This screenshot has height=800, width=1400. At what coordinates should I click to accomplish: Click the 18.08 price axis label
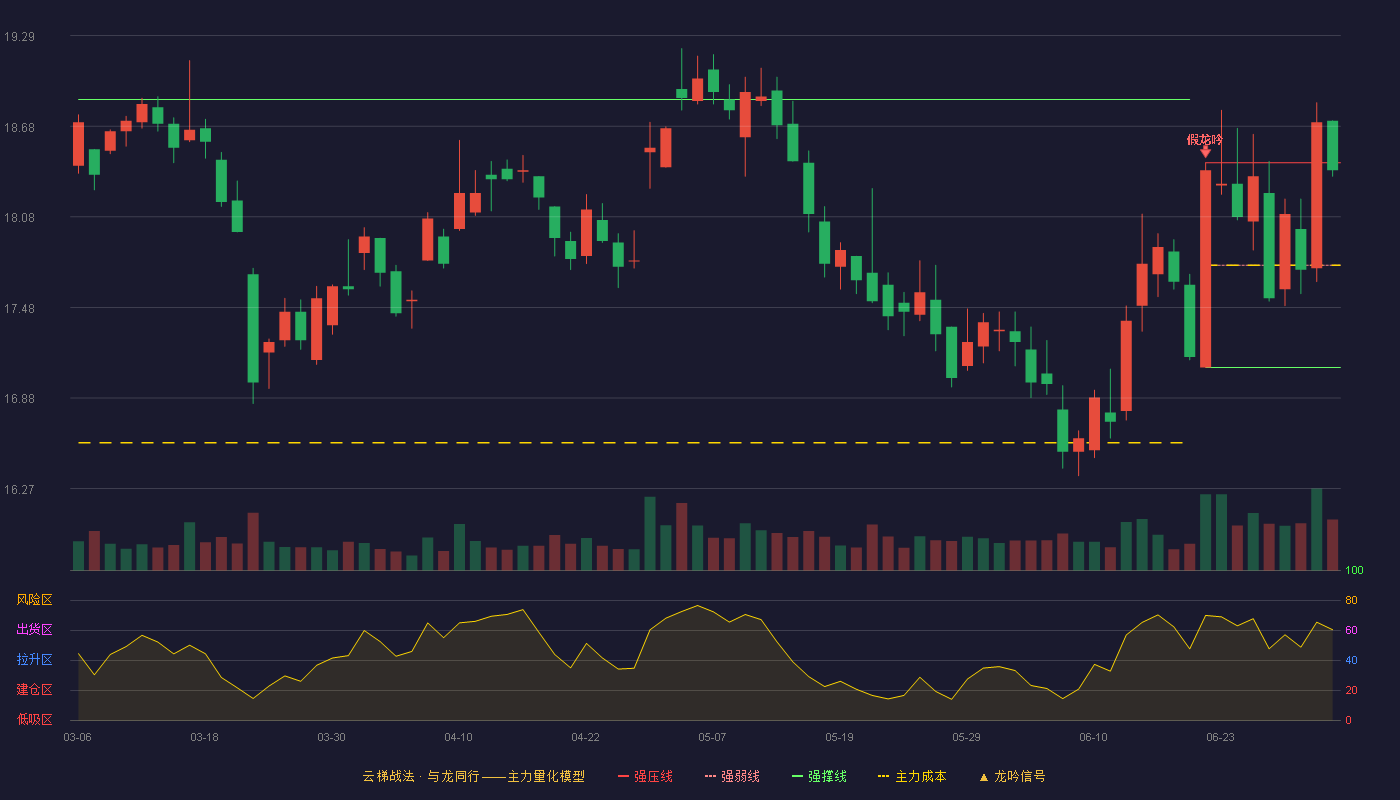point(19,218)
